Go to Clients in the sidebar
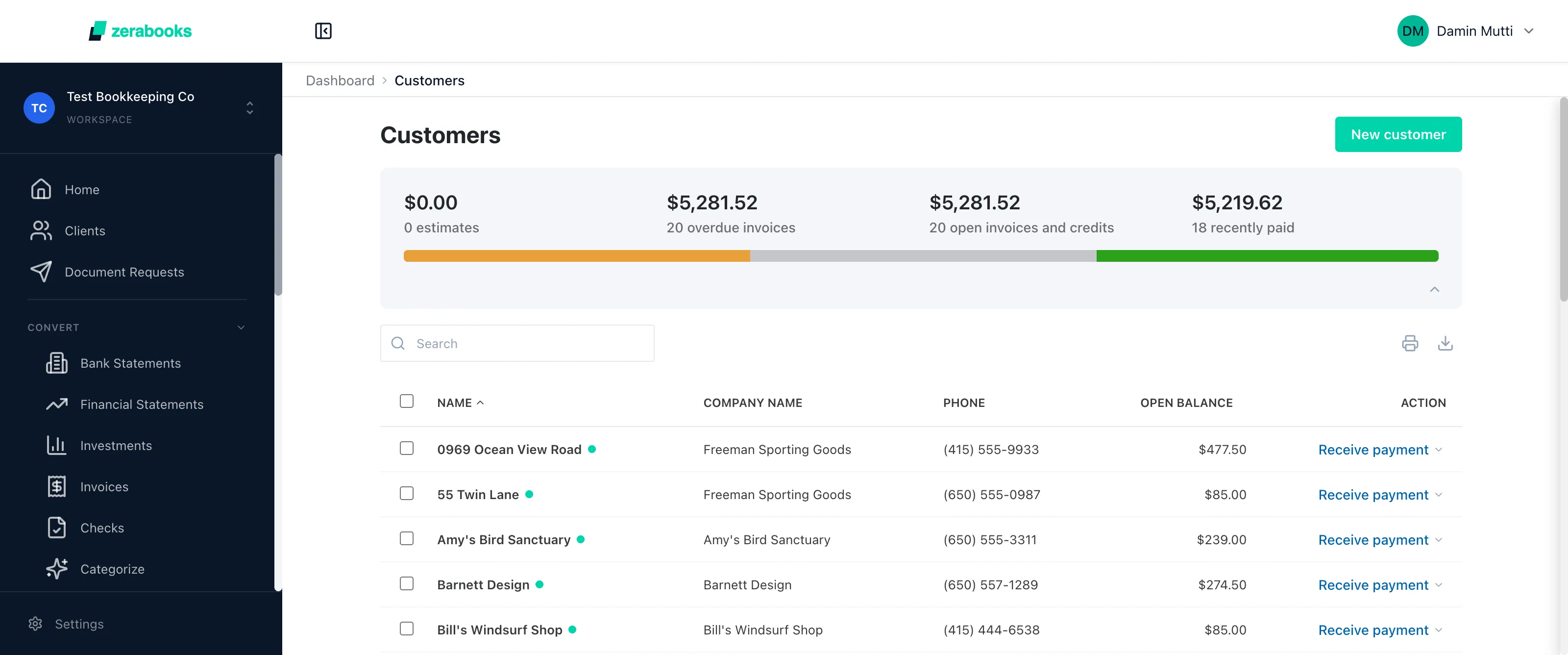 click(x=85, y=231)
